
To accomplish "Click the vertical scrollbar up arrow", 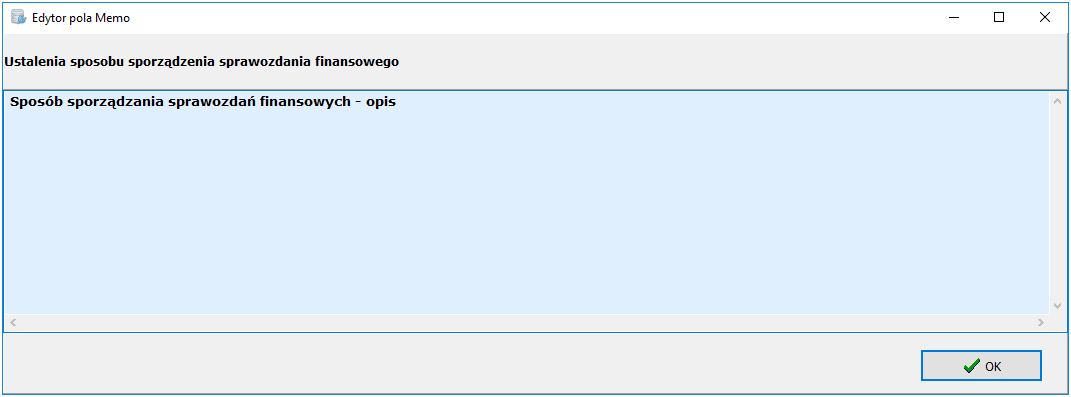I will click(x=1057, y=101).
